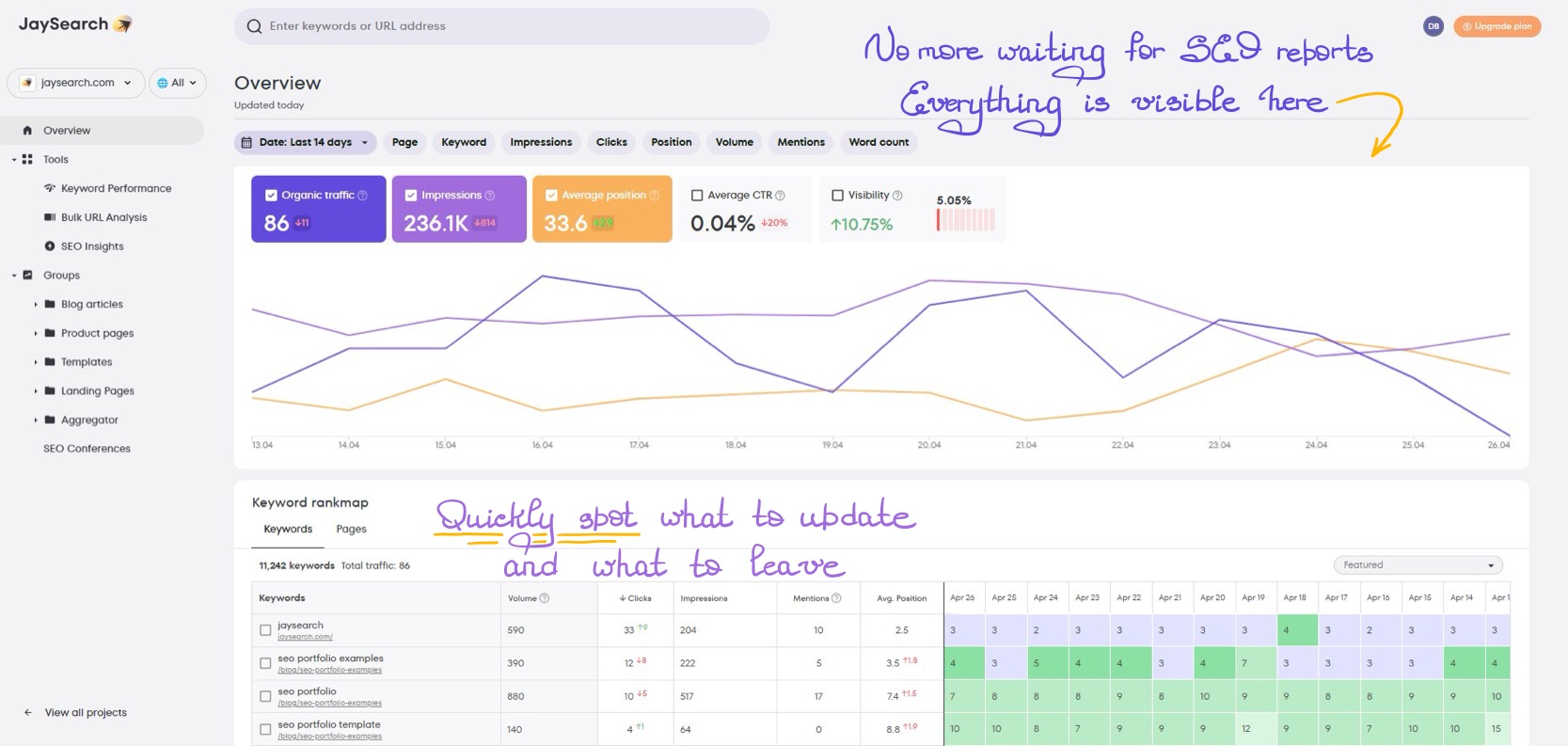
Task: Select the Position filter chip
Action: (671, 143)
